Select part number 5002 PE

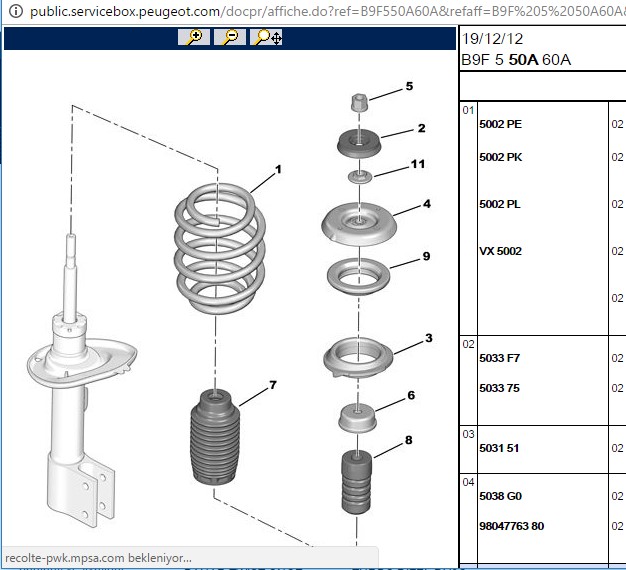click(501, 124)
